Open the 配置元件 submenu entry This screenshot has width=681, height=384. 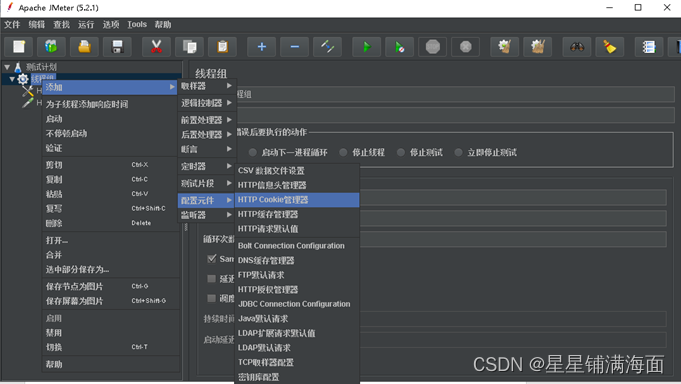point(206,200)
